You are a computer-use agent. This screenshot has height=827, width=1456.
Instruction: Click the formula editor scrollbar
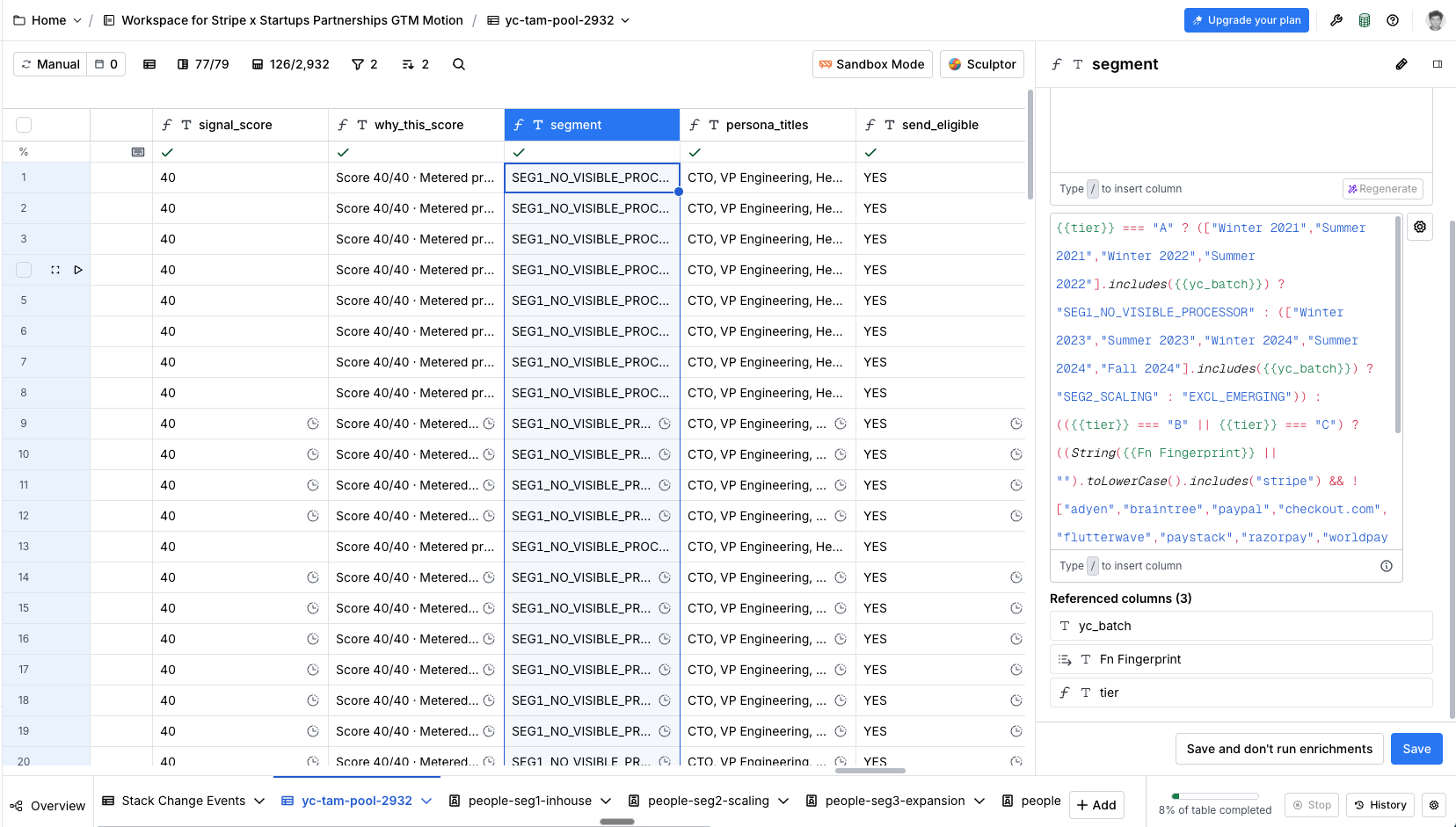[1398, 325]
